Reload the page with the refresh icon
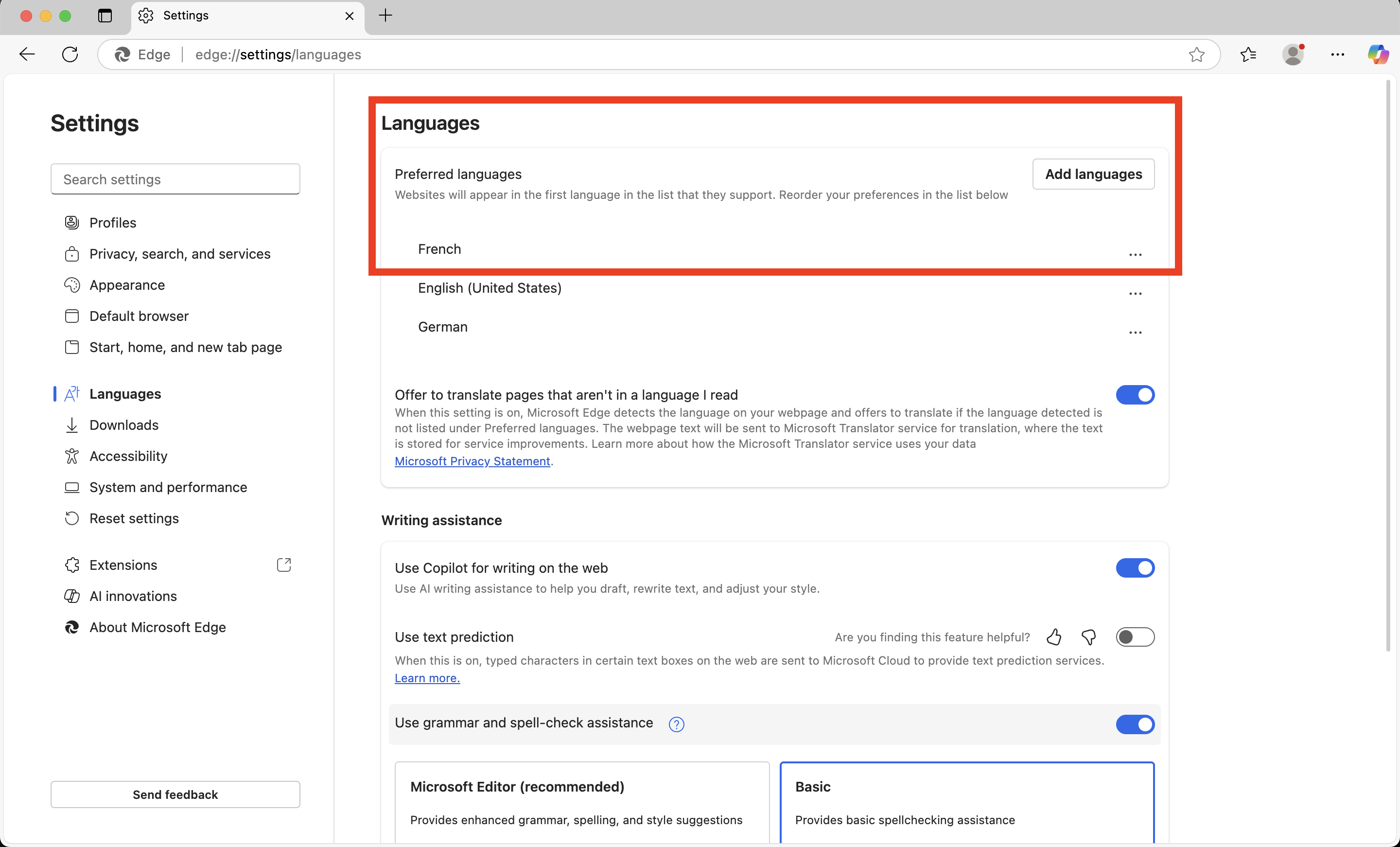 pyautogui.click(x=70, y=54)
